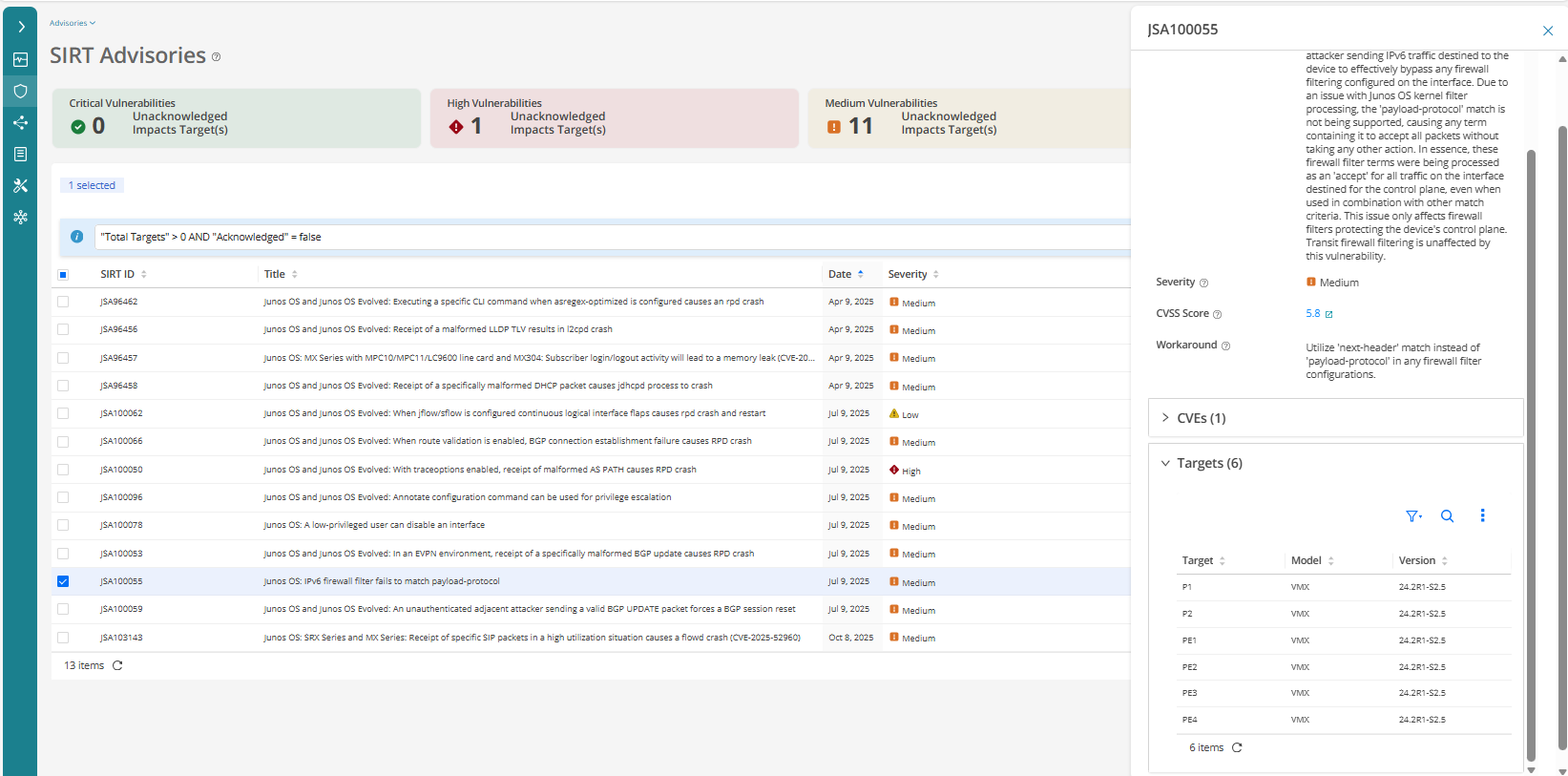1568x776 pixels.
Task: Expand the left sidebar navigation arrow
Action: coord(20,27)
